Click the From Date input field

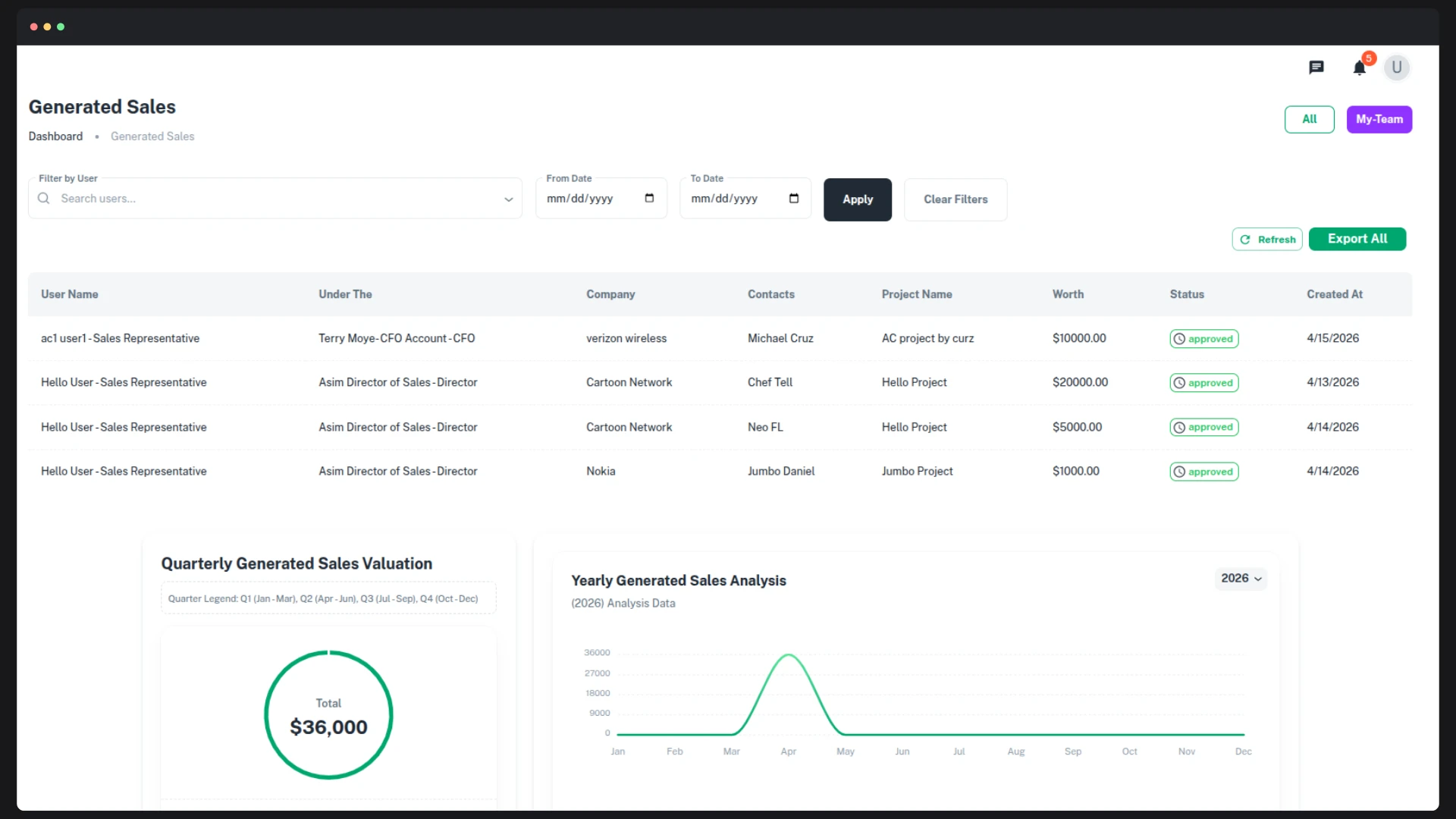pyautogui.click(x=601, y=199)
